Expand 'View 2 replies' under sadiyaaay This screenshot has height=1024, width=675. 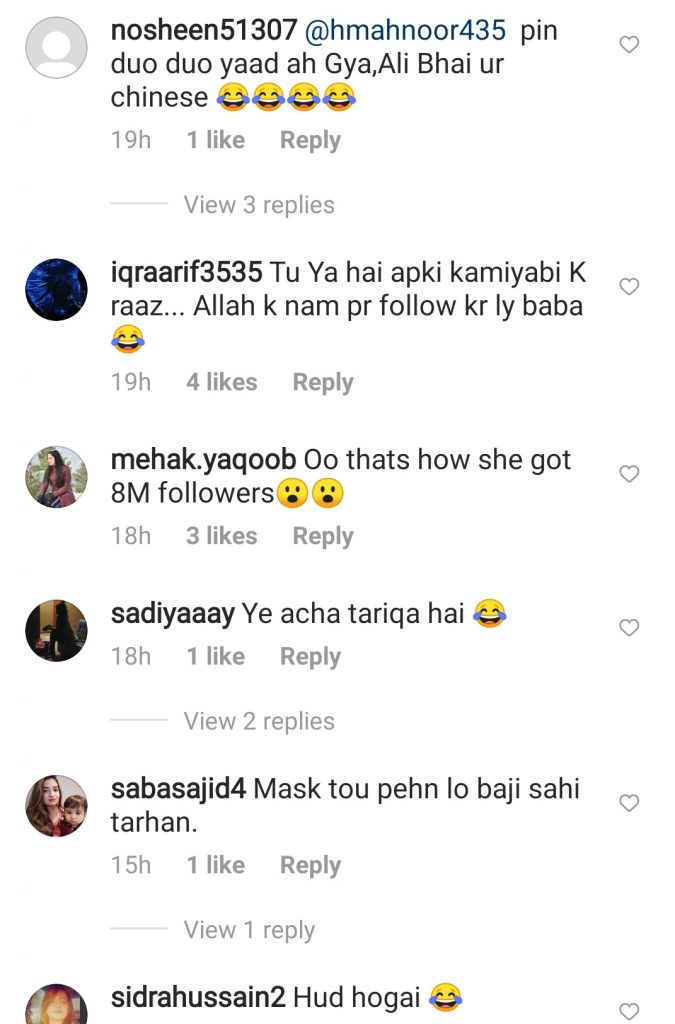tap(258, 721)
